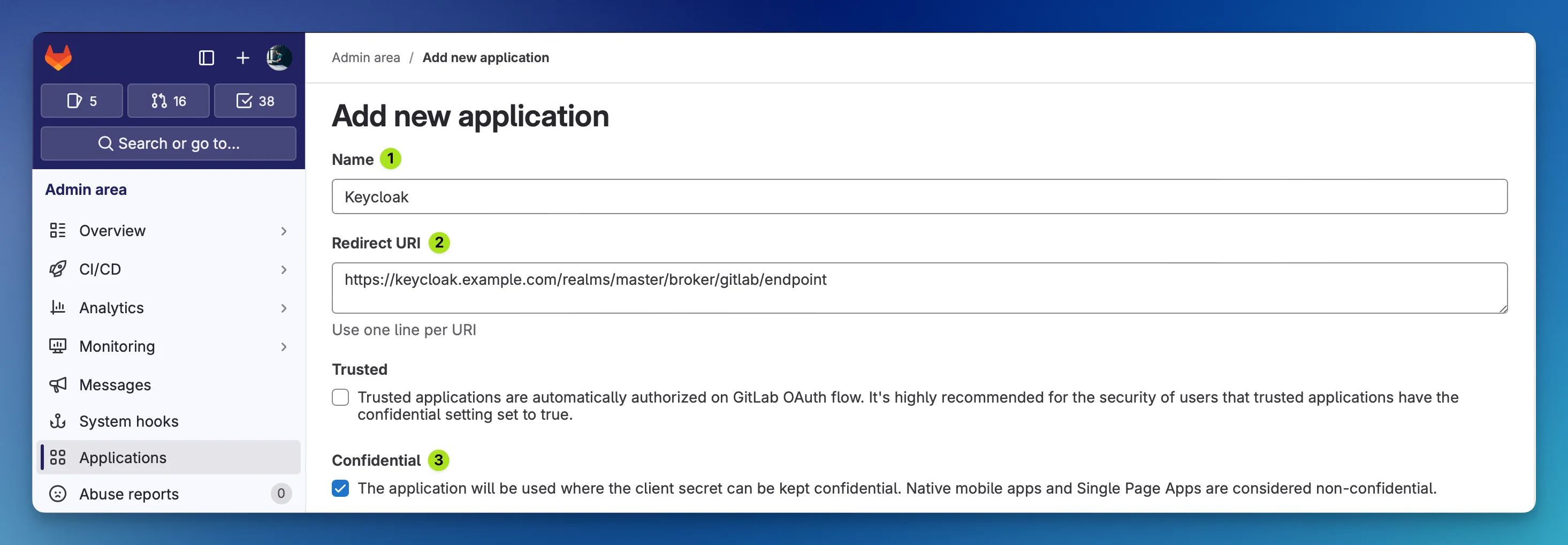Image resolution: width=1568 pixels, height=545 pixels.
Task: Click the Overview sidebar icon
Action: (x=58, y=230)
